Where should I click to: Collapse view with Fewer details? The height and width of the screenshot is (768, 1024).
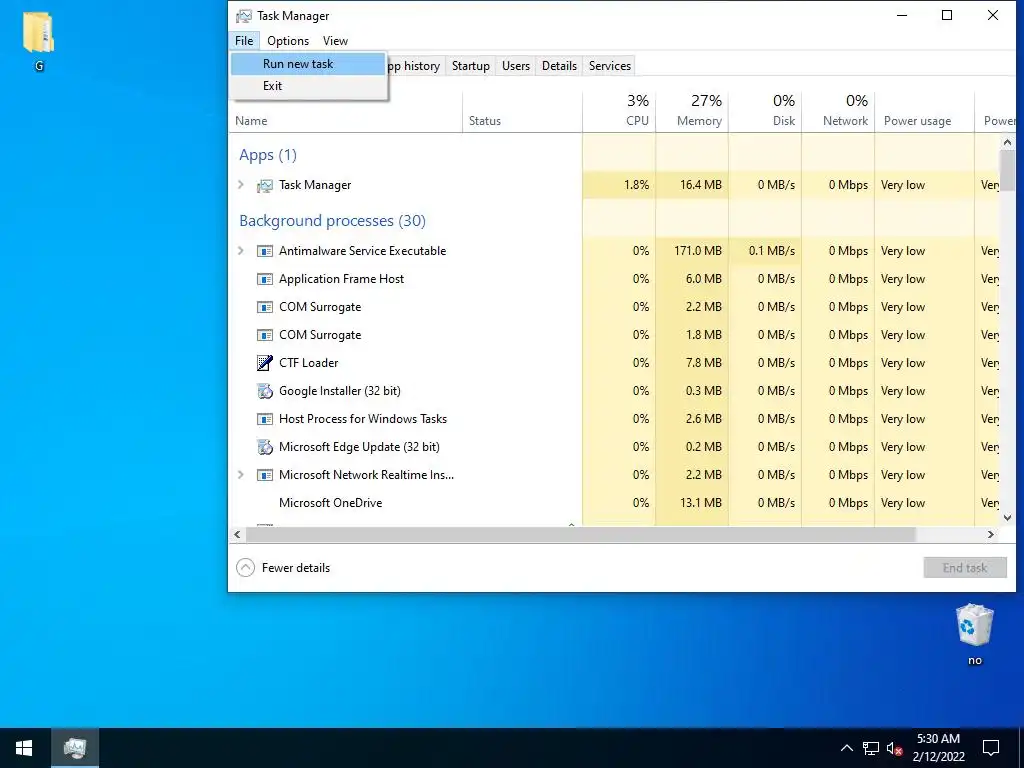(283, 568)
